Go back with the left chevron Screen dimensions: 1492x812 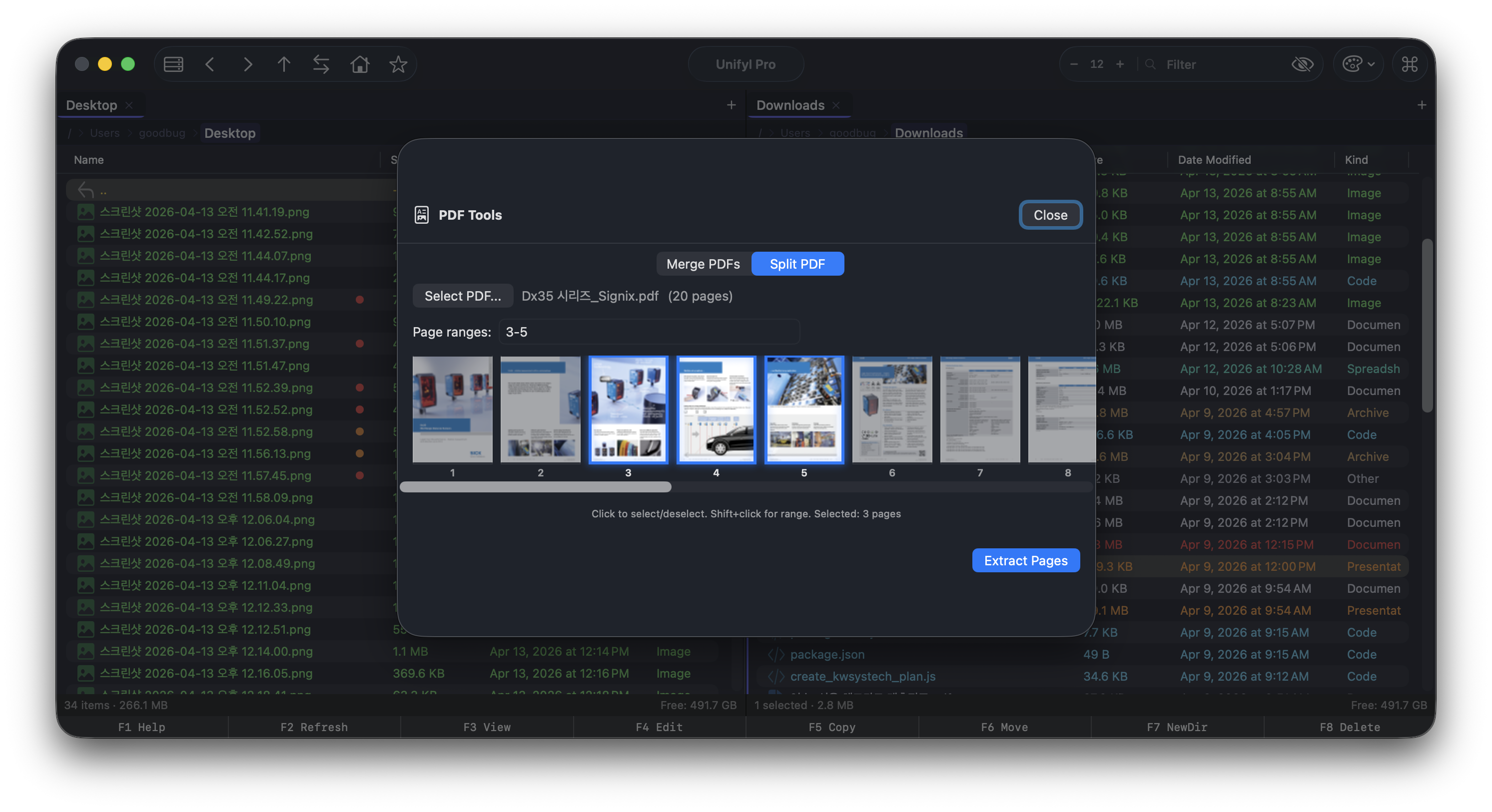pyautogui.click(x=210, y=64)
